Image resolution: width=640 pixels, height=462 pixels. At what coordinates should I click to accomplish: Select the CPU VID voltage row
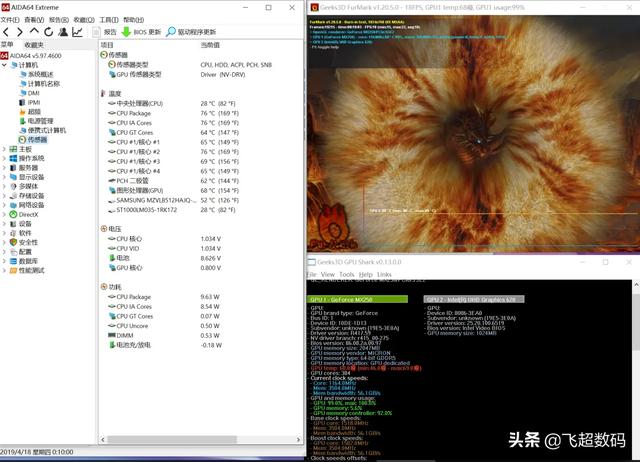click(164, 249)
